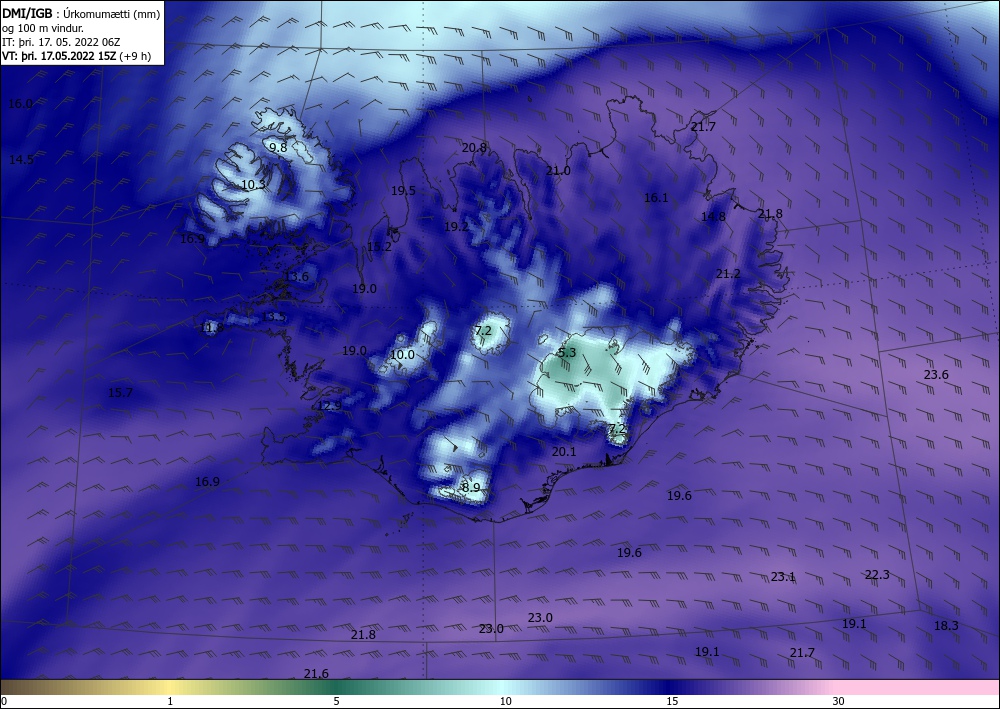Click the 23.6 value label
The height and width of the screenshot is (709, 1000).
click(936, 374)
